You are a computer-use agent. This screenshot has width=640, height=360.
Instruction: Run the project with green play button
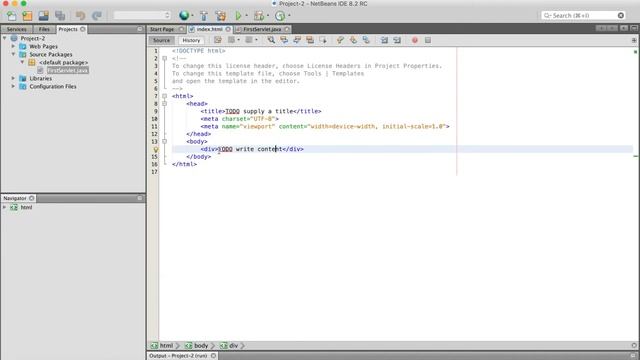coord(238,16)
